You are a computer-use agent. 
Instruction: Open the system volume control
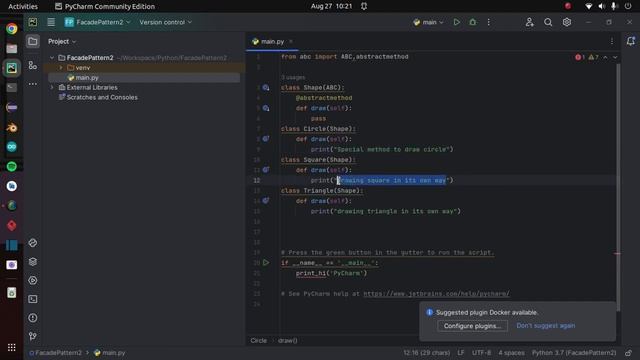click(601, 6)
